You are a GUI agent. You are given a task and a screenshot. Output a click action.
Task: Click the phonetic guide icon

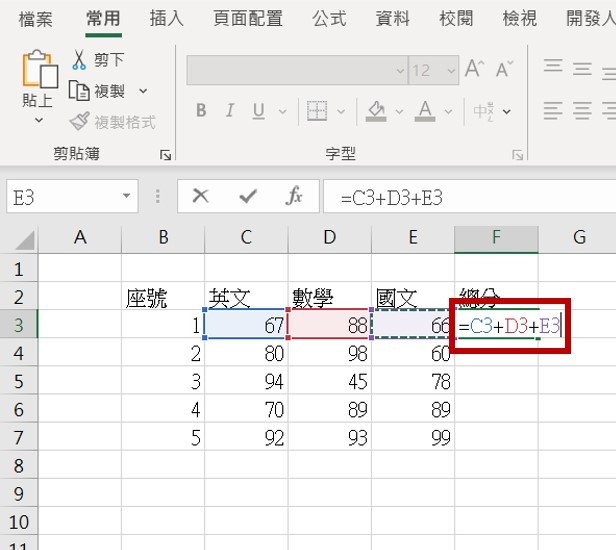pyautogui.click(x=483, y=111)
